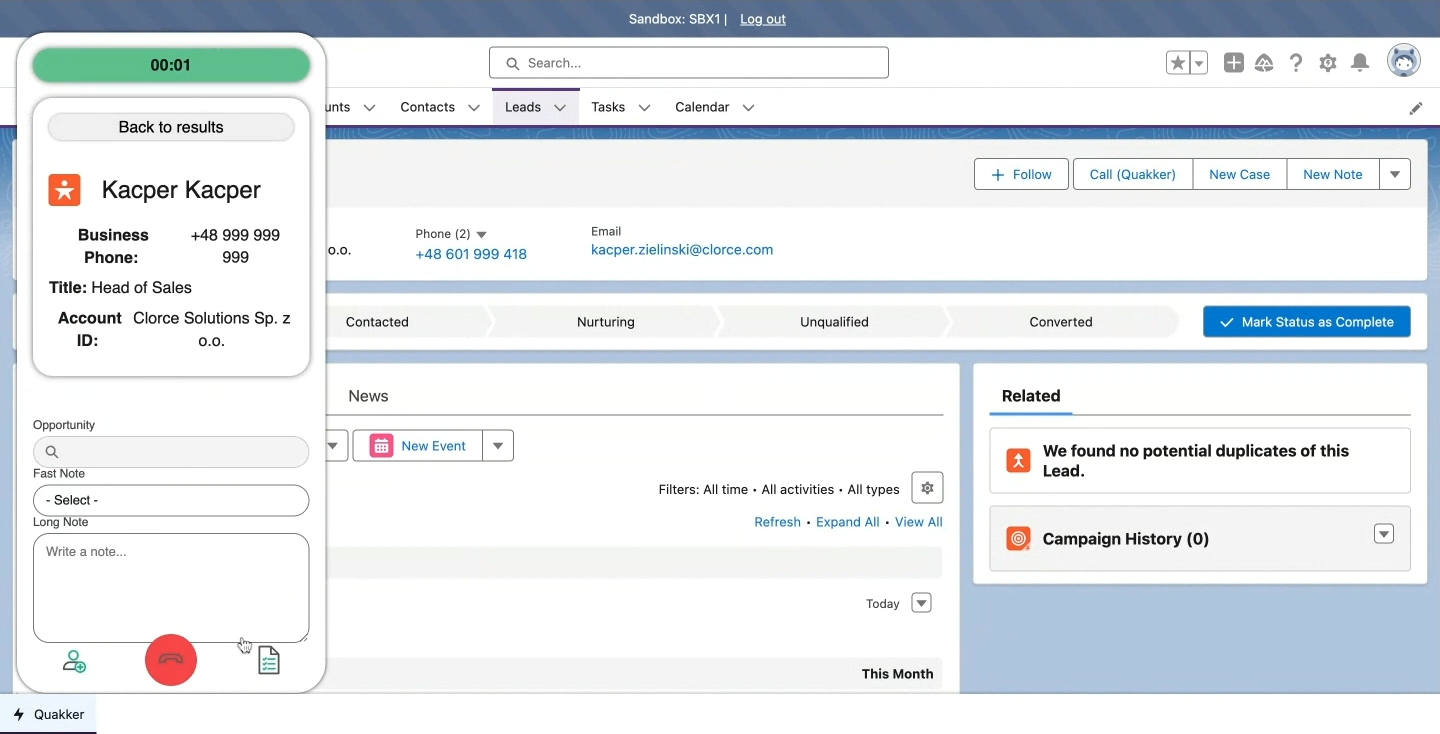This screenshot has width=1440, height=734.
Task: Click the Follow button
Action: pyautogui.click(x=1021, y=174)
